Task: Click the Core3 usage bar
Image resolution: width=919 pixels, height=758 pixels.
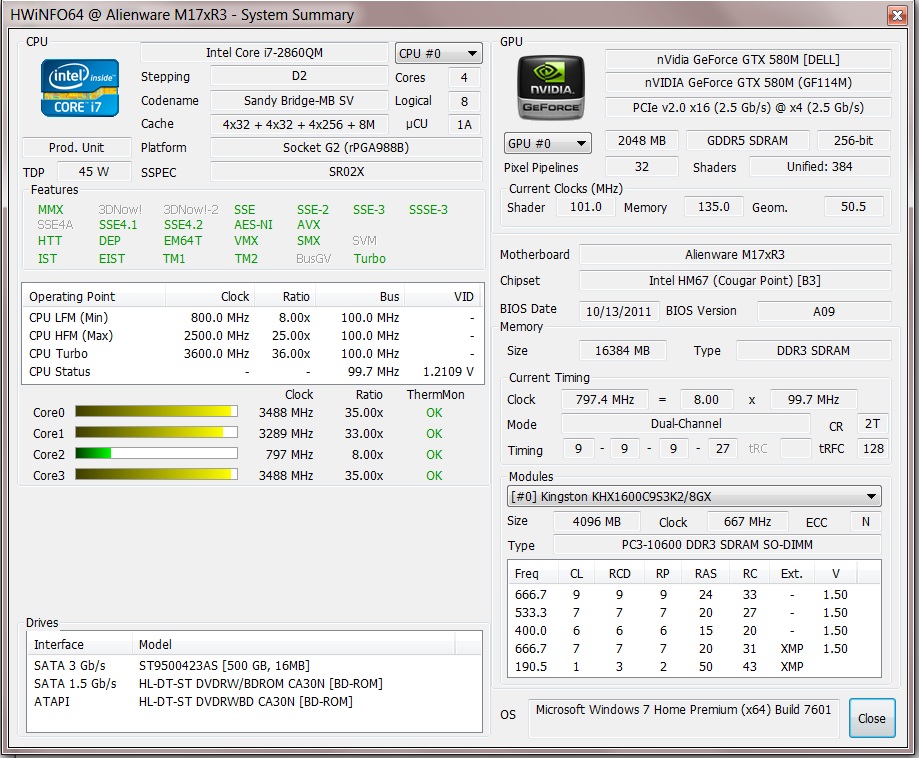Action: pyautogui.click(x=156, y=475)
